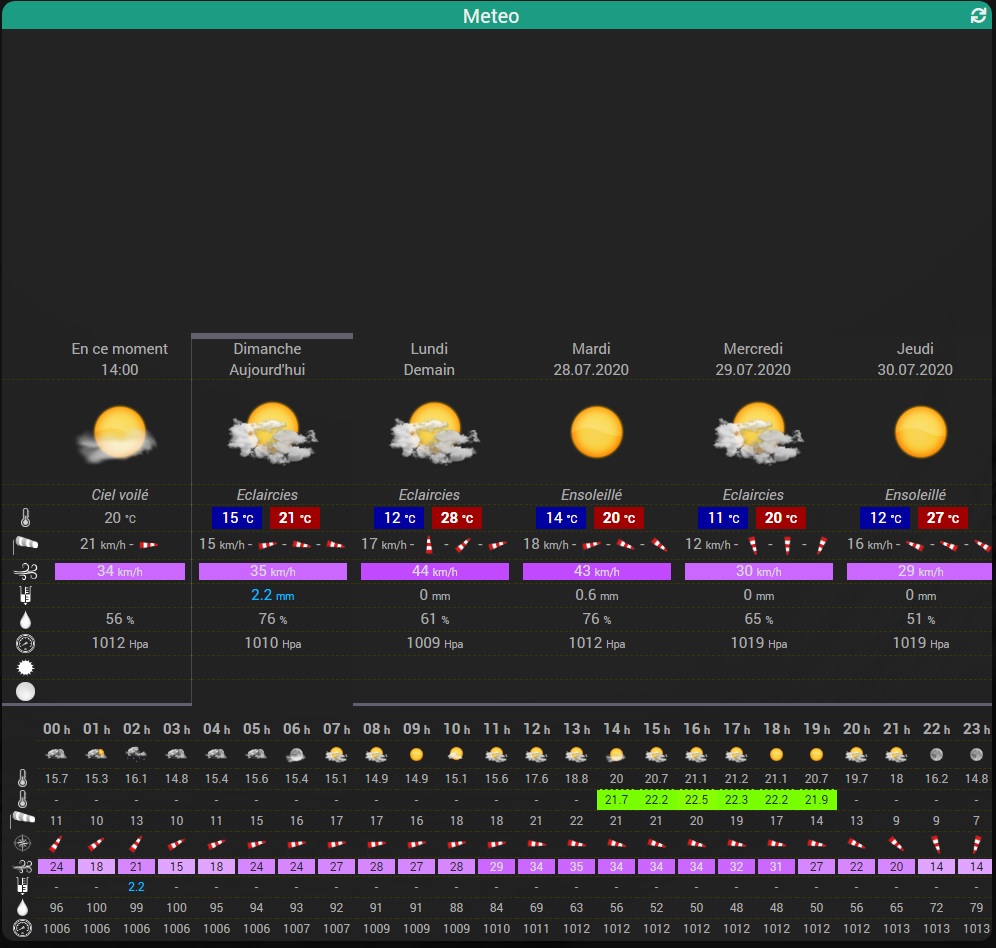996x948 pixels.
Task: Click the 09 h sunny hourly icon
Action: point(417,754)
